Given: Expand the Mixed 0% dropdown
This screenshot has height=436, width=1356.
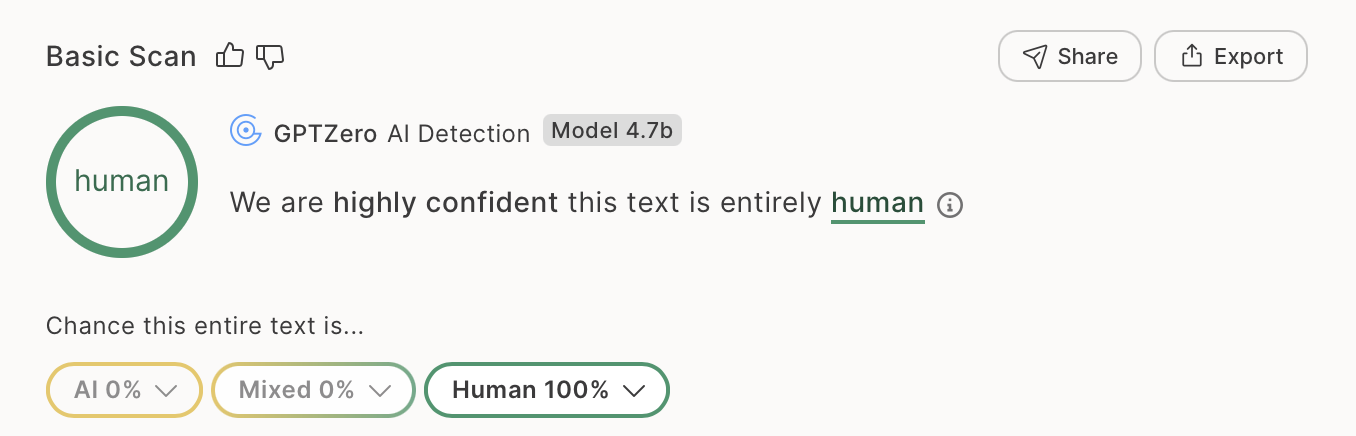Looking at the screenshot, I should click(x=313, y=389).
